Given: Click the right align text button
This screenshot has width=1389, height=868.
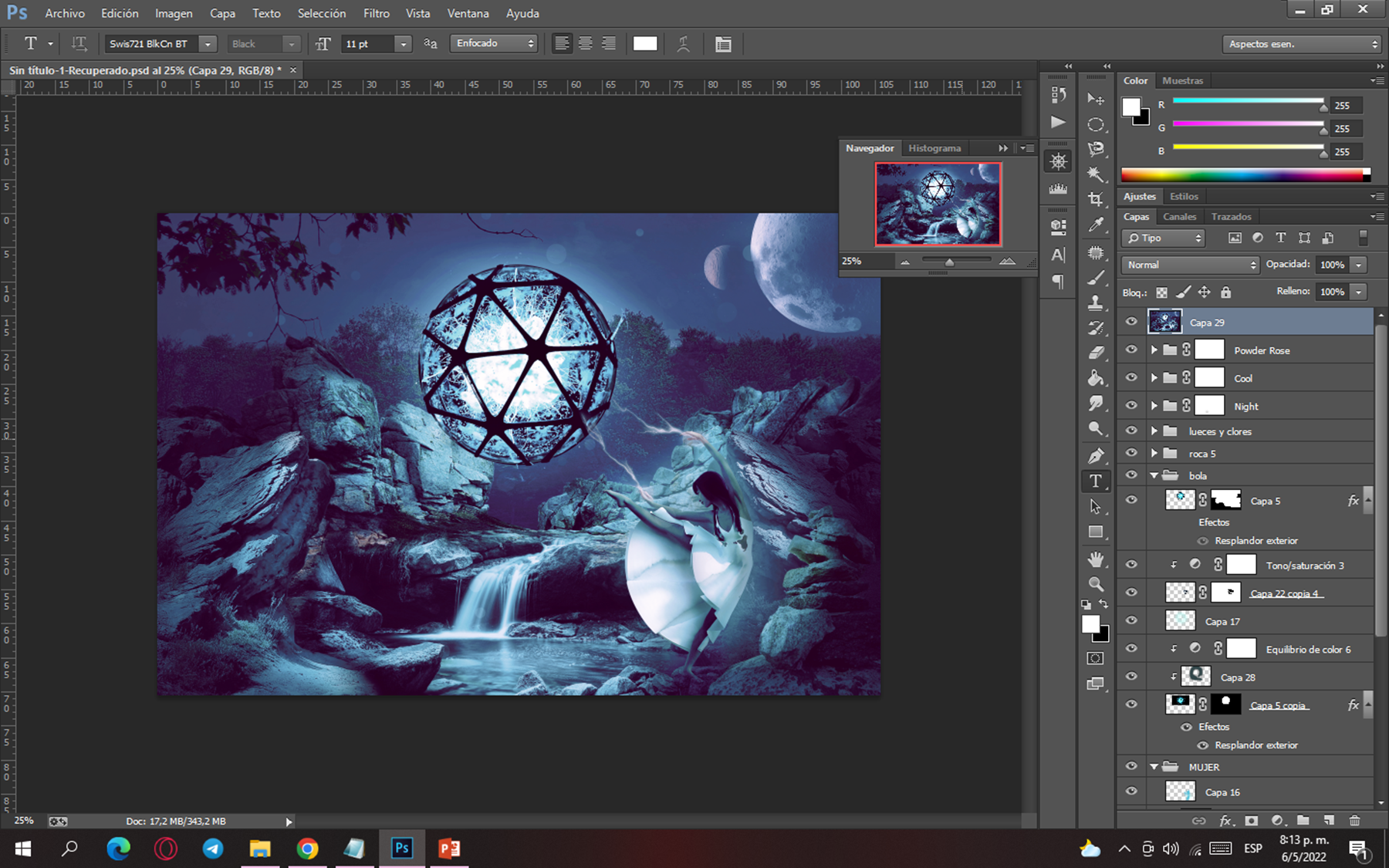Looking at the screenshot, I should pyautogui.click(x=609, y=44).
